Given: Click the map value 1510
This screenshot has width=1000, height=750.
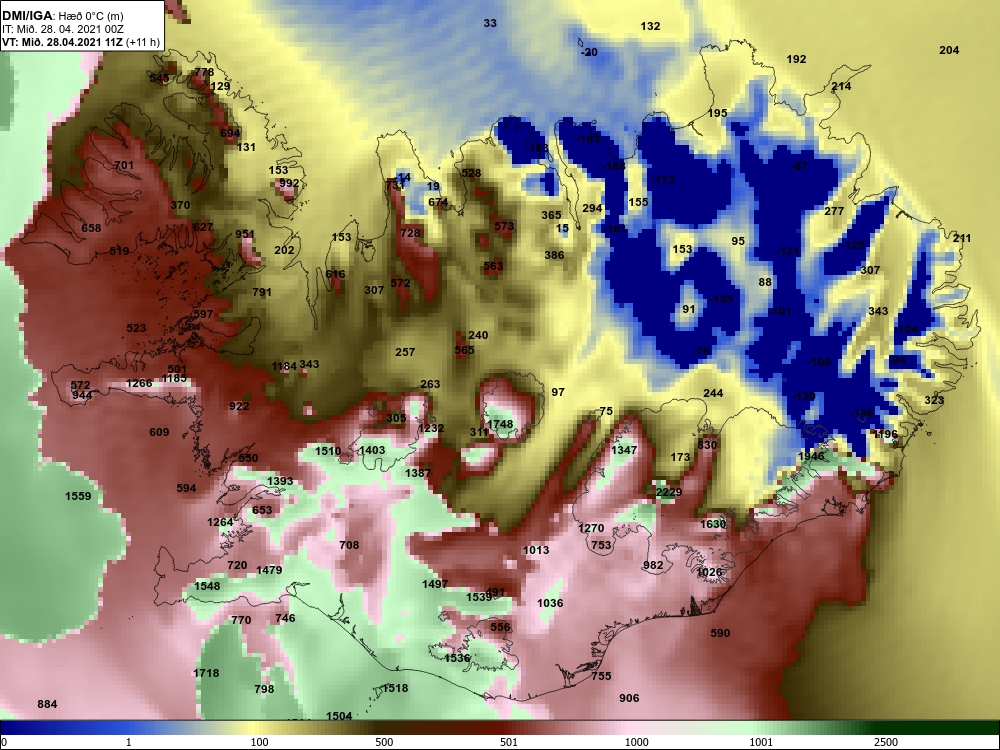Looking at the screenshot, I should [328, 451].
